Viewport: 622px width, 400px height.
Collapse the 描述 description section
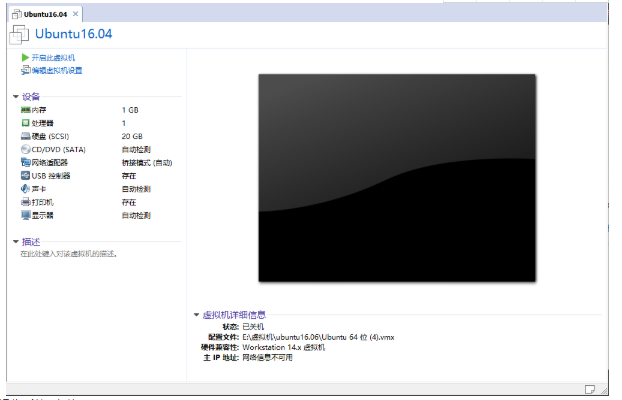tap(16, 241)
